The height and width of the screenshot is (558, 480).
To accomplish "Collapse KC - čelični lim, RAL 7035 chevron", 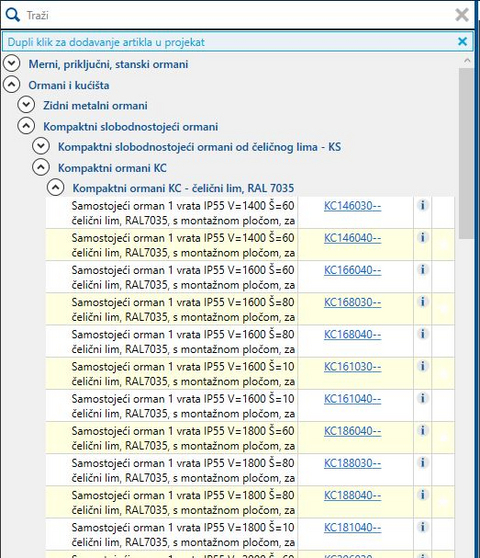I will click(x=56, y=188).
